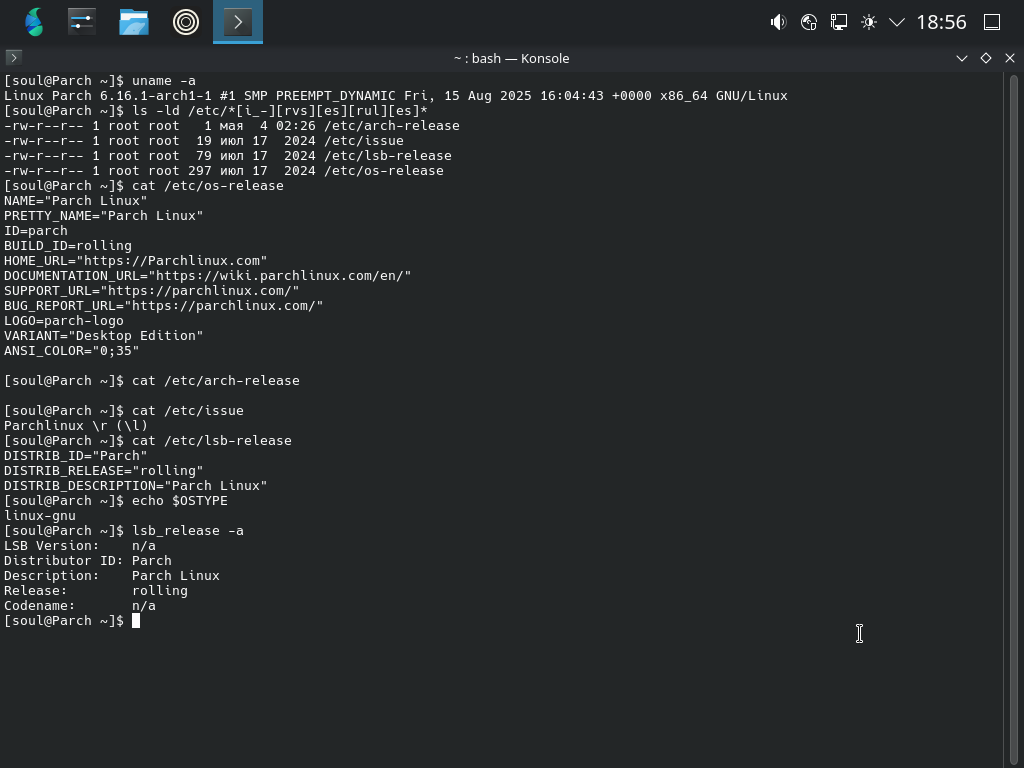
Task: Open System Settings from the panel
Action: (82, 22)
